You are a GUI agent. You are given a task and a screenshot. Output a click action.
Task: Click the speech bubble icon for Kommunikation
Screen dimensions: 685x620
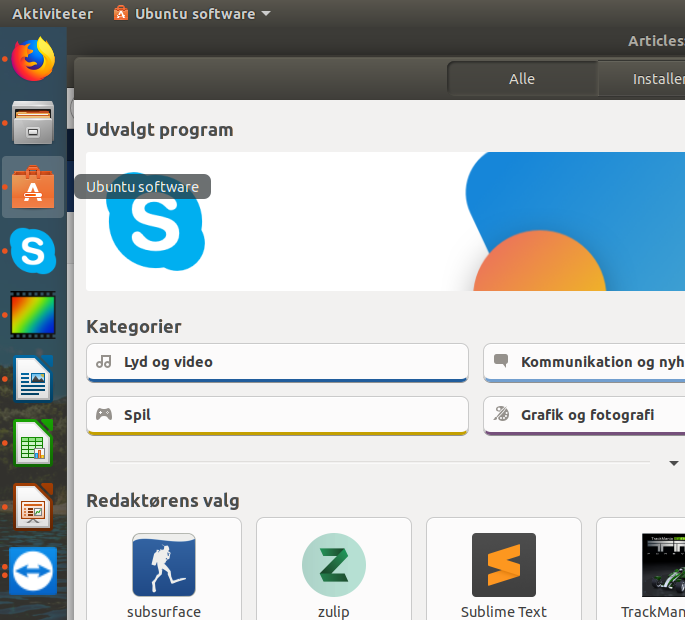(x=501, y=361)
